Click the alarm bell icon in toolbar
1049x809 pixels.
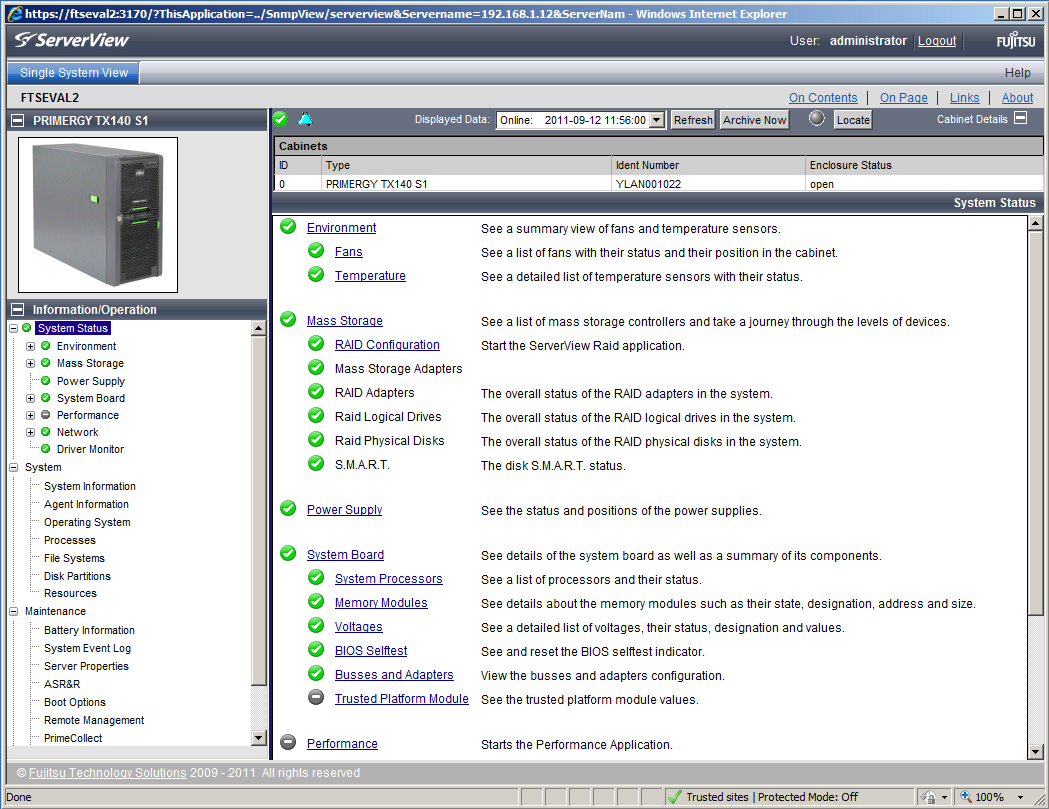305,119
